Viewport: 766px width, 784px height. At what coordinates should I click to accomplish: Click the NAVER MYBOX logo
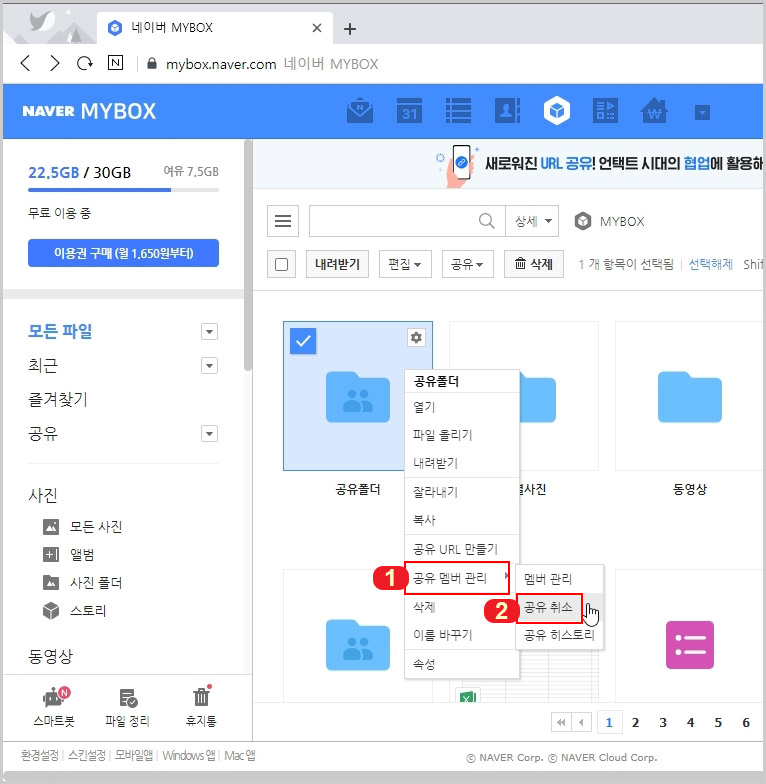coord(89,111)
